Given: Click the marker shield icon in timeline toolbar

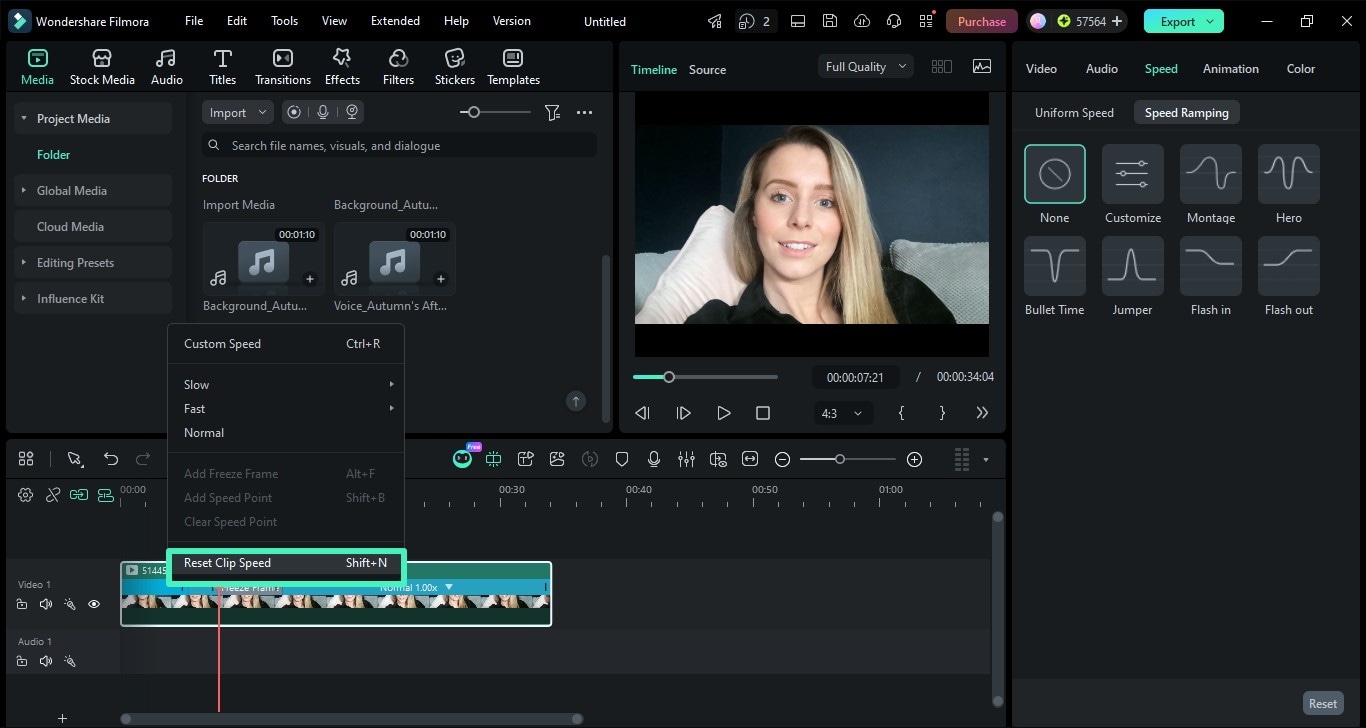Looking at the screenshot, I should click(x=622, y=459).
